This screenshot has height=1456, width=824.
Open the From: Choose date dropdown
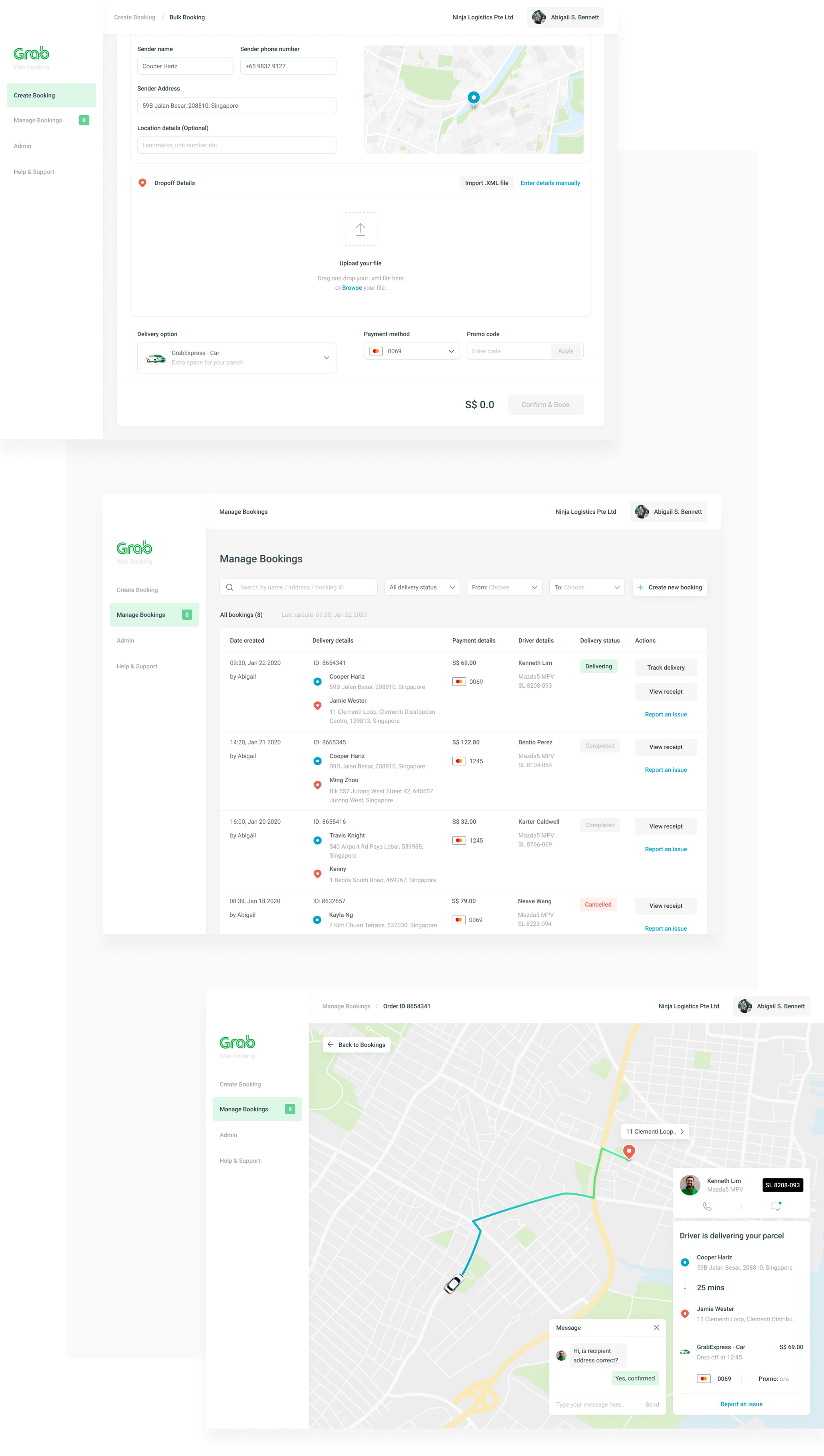[504, 587]
